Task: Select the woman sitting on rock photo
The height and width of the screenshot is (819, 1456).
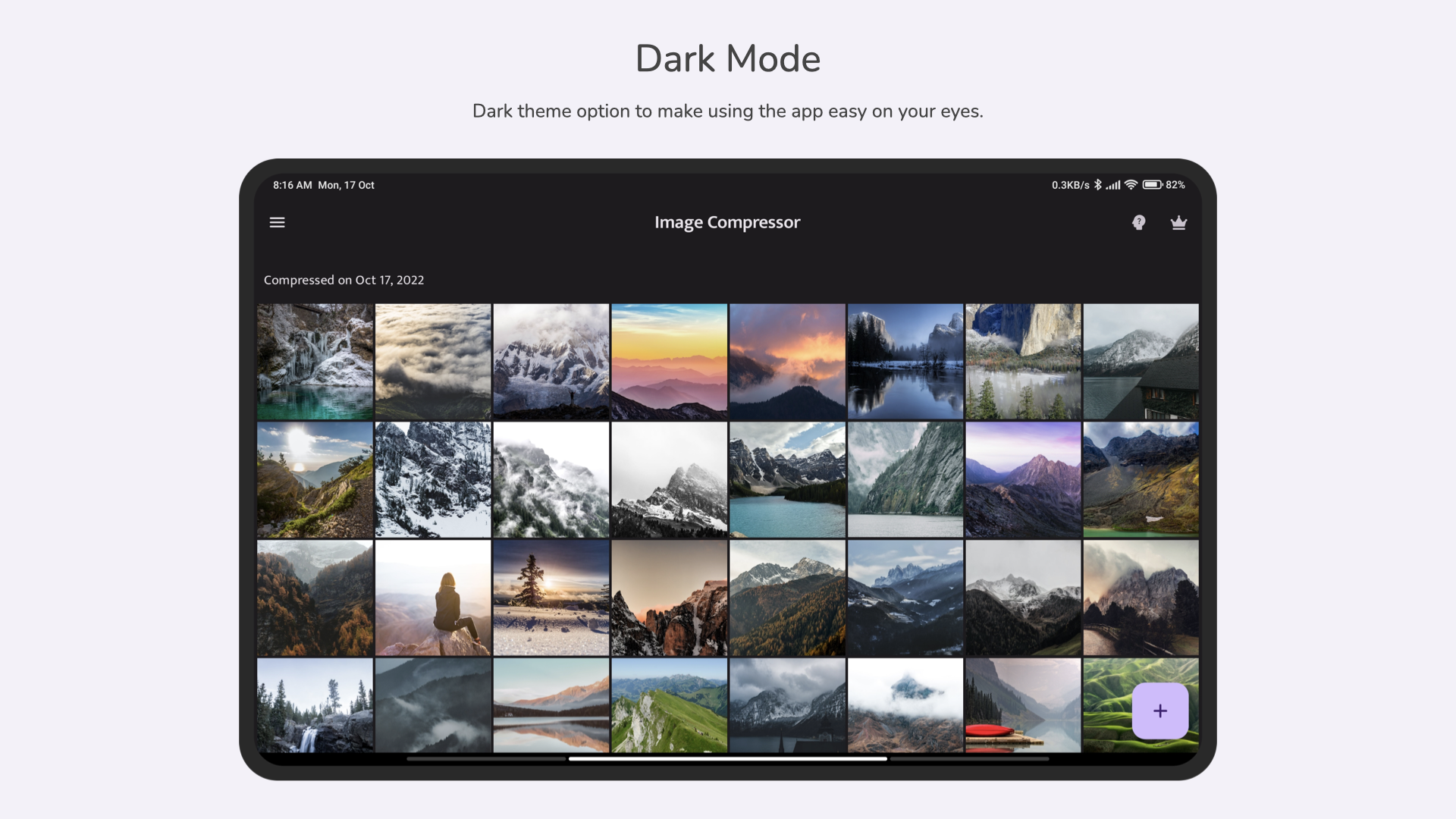Action: click(x=433, y=598)
